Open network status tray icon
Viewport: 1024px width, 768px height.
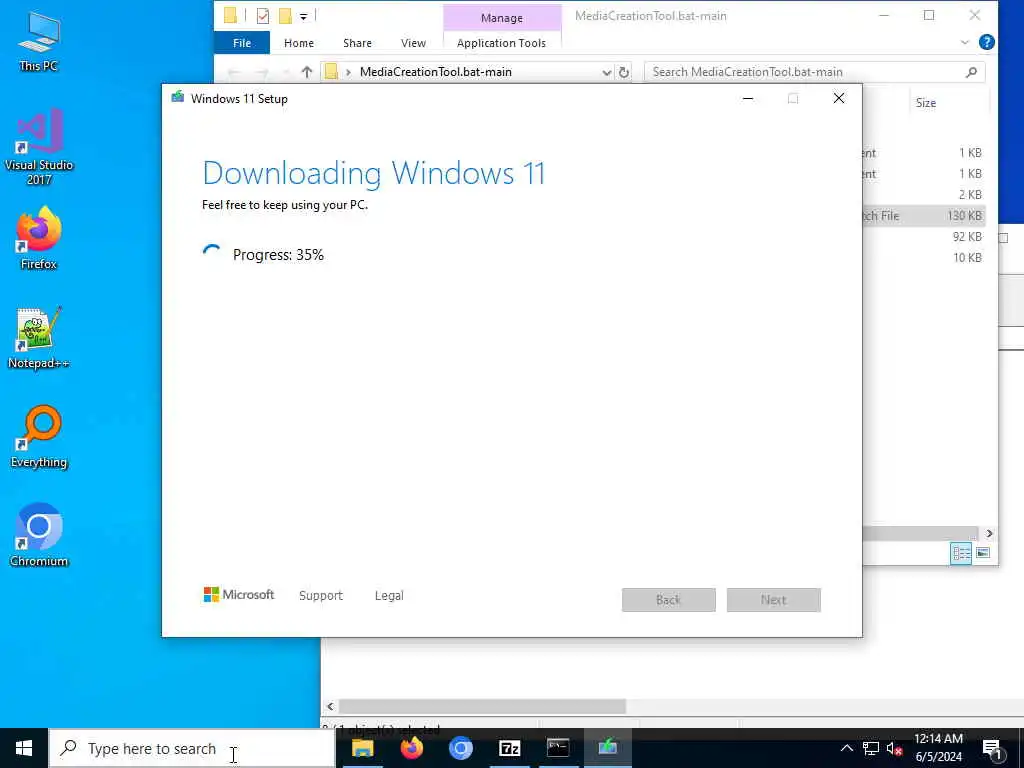pyautogui.click(x=871, y=748)
